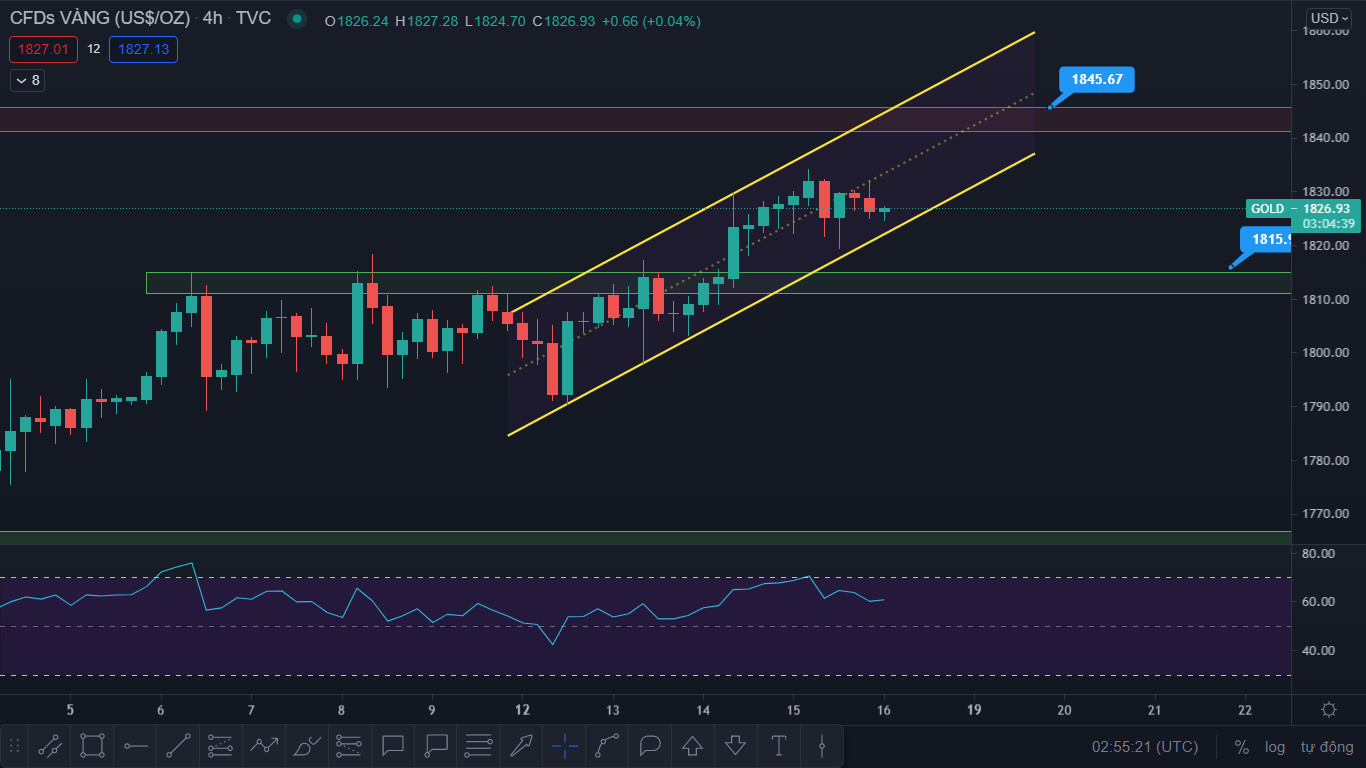Select the speech balloon tool

650,746
